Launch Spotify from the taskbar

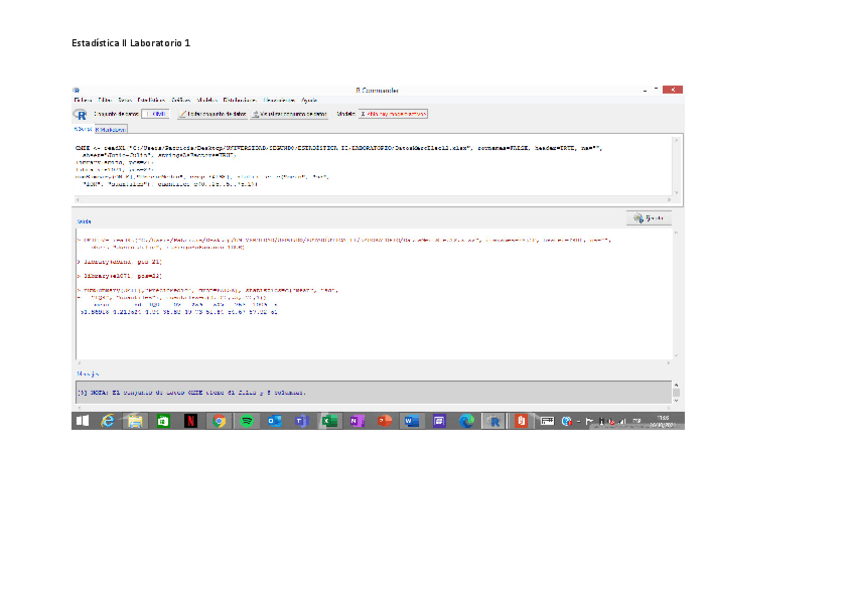coord(246,422)
